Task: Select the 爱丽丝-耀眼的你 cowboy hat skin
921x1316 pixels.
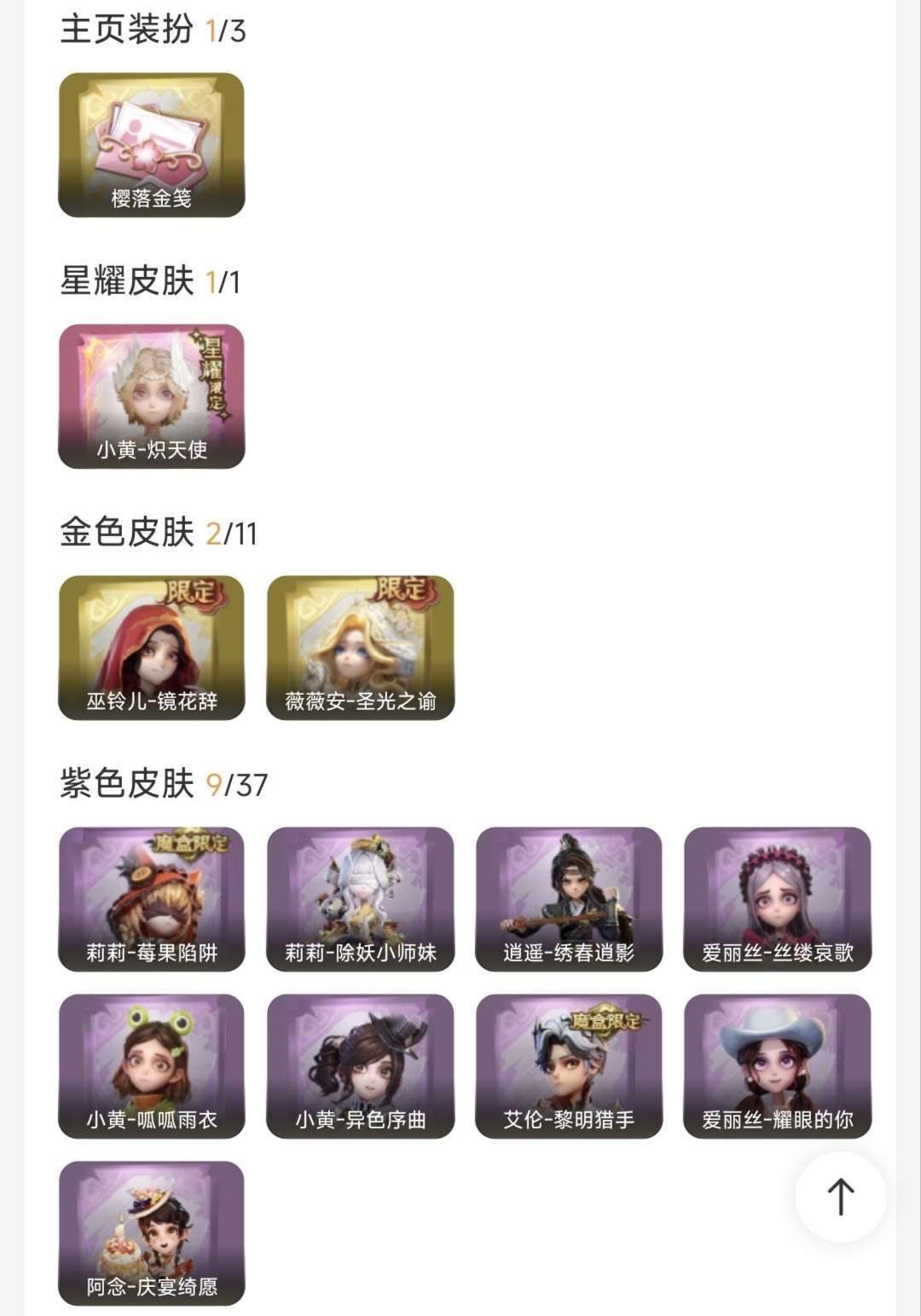Action: tap(778, 1066)
